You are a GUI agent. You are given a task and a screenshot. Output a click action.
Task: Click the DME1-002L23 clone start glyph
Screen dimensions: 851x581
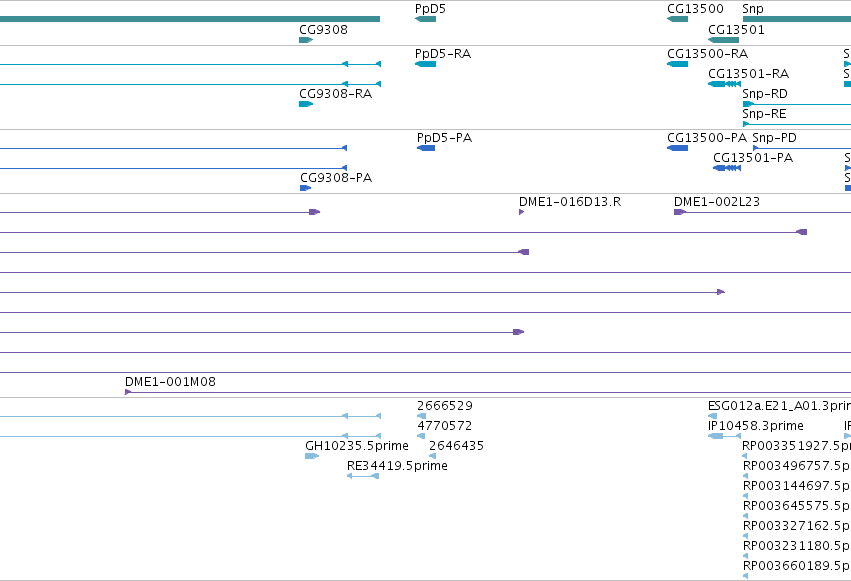(x=680, y=213)
